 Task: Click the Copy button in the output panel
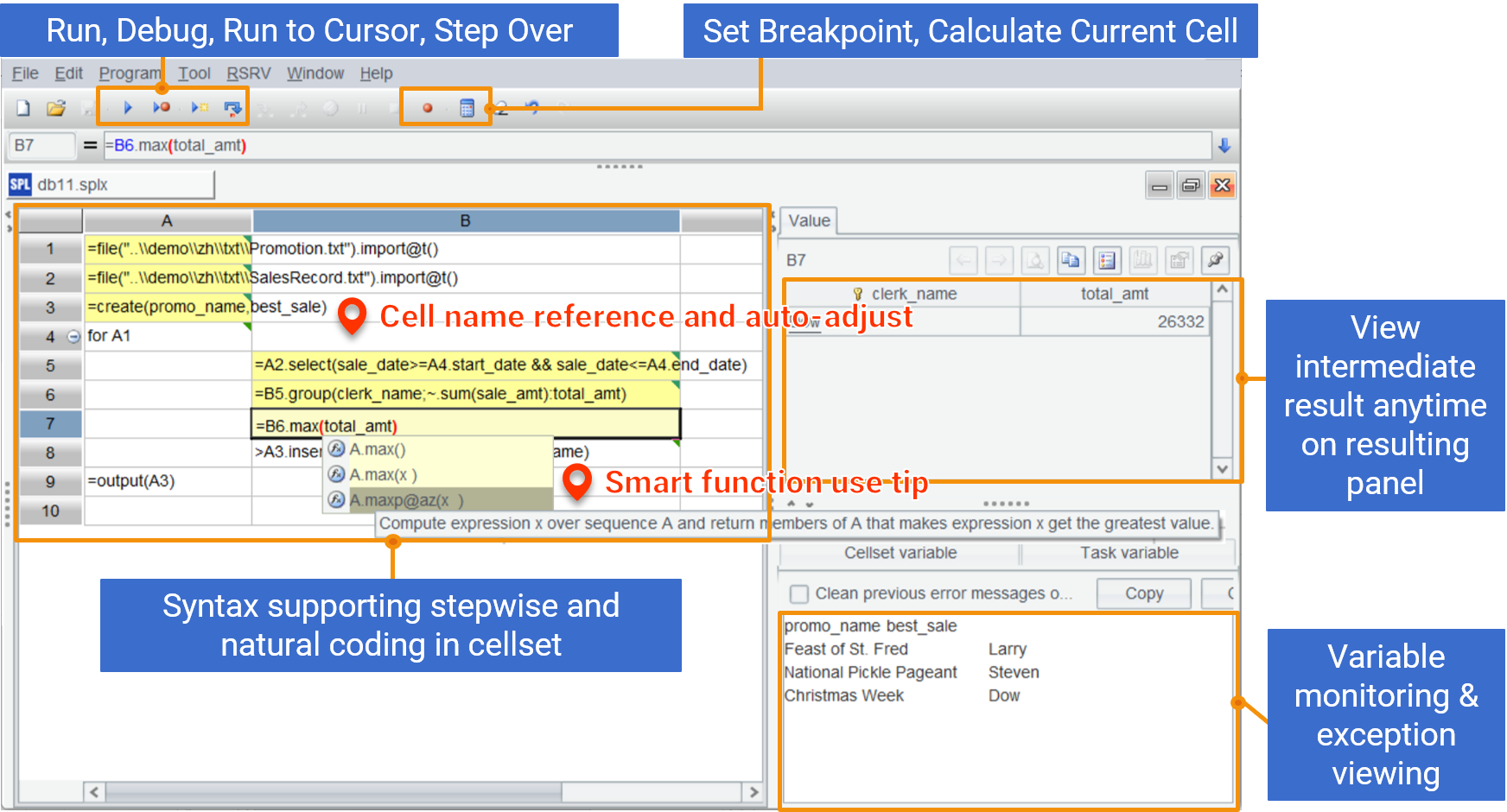click(1143, 593)
